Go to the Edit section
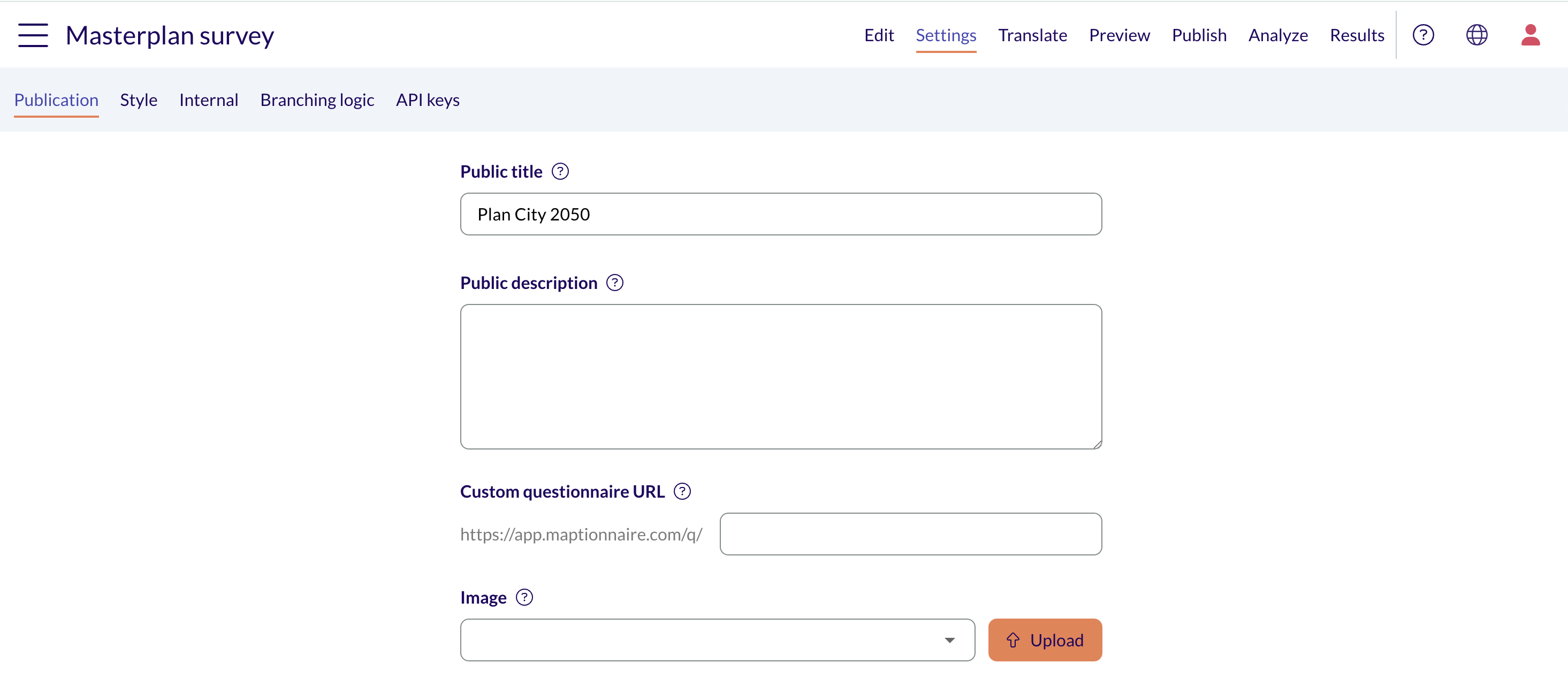This screenshot has width=1568, height=686. [x=879, y=35]
